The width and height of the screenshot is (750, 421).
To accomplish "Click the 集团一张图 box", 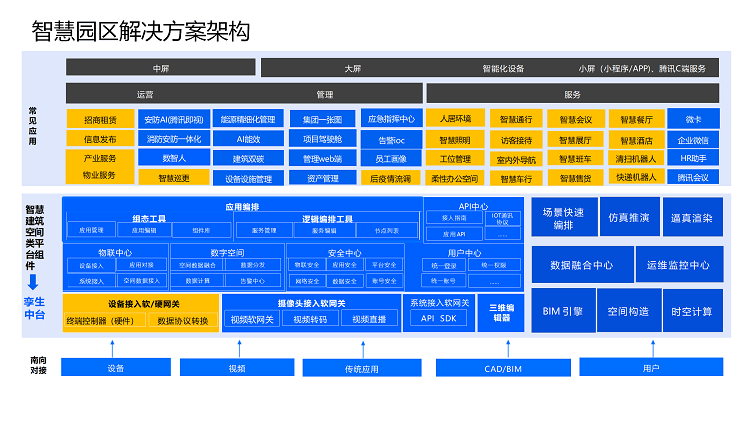I will click(323, 119).
